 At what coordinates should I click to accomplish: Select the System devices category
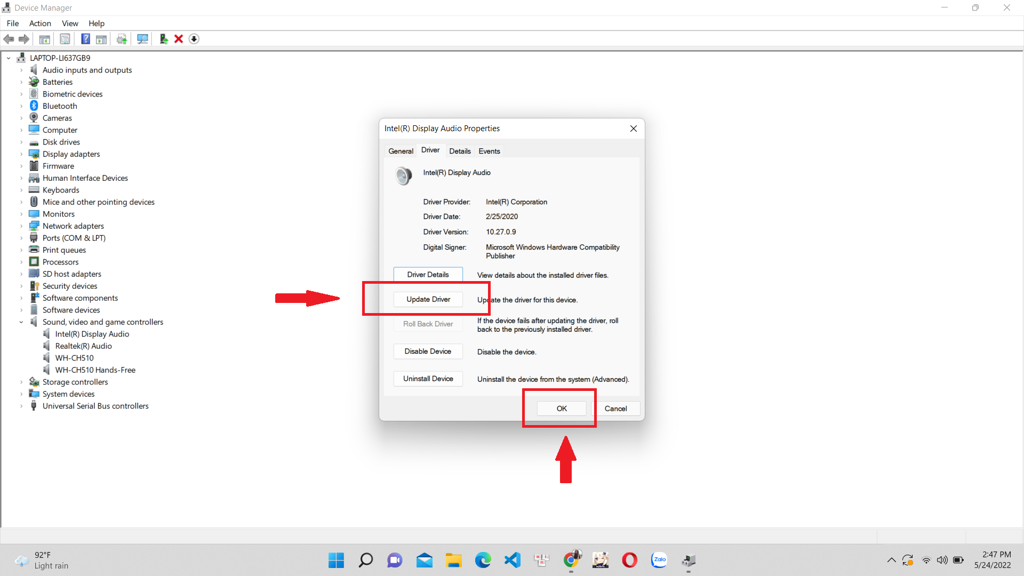click(x=69, y=394)
